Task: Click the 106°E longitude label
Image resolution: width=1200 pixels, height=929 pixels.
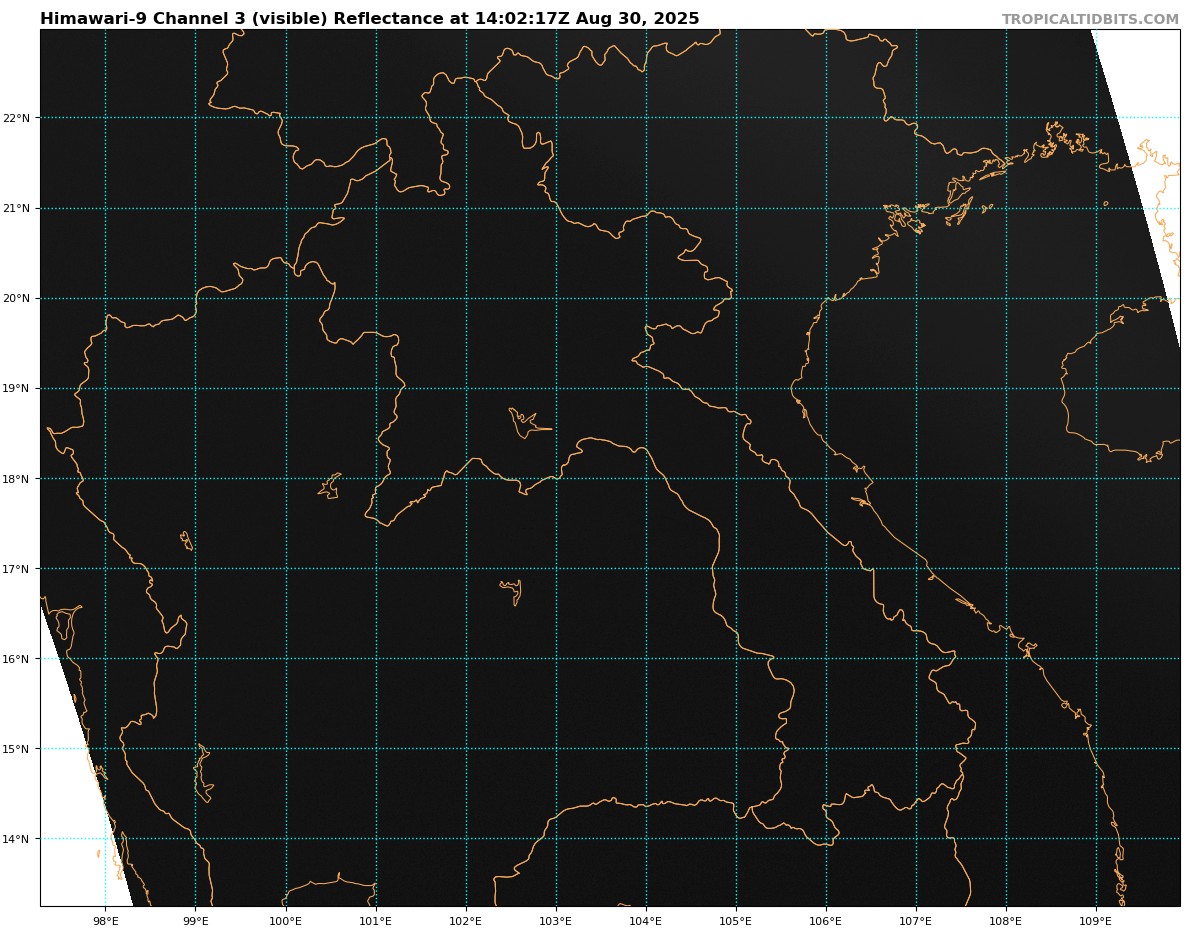Action: [826, 921]
